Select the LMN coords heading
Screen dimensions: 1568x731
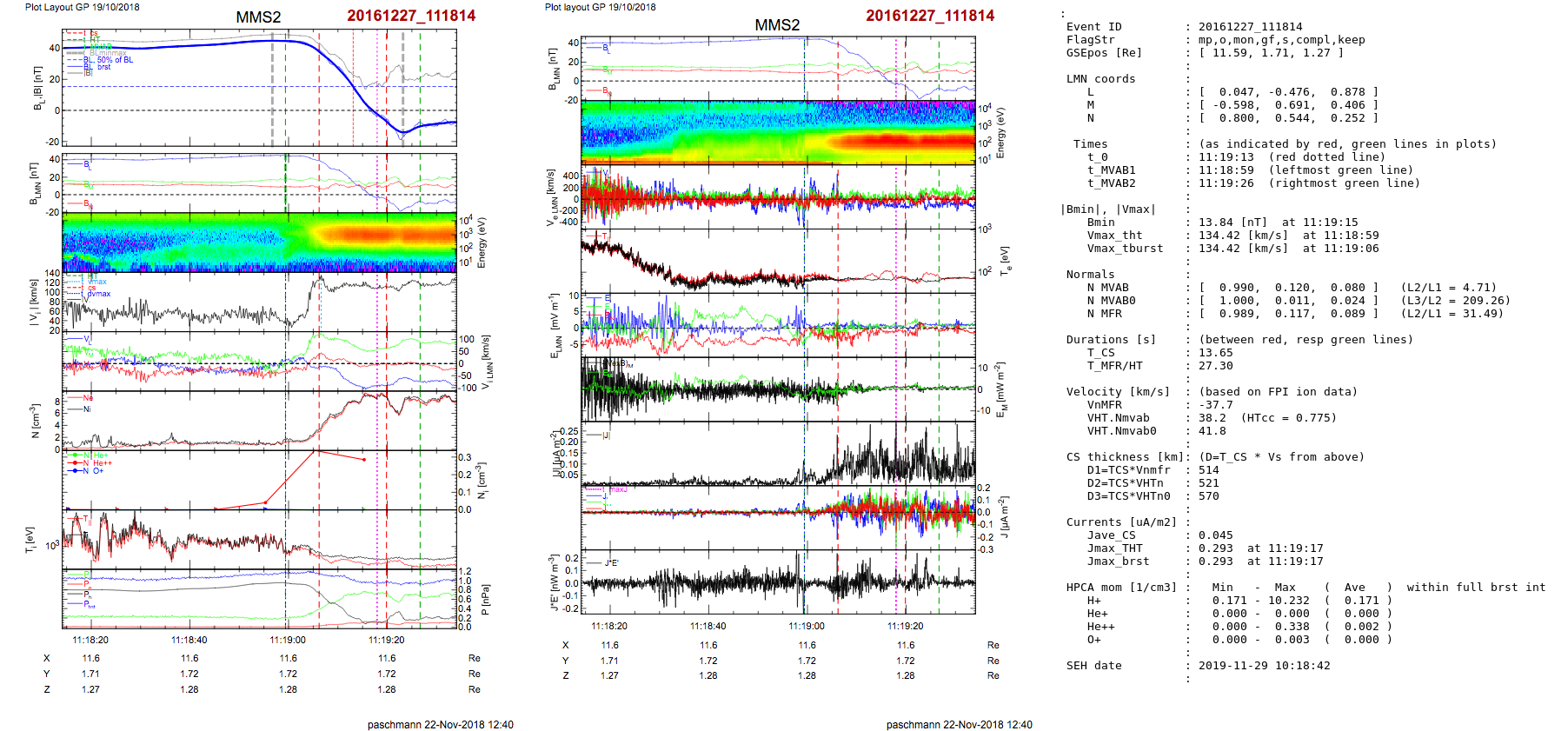(x=1100, y=79)
